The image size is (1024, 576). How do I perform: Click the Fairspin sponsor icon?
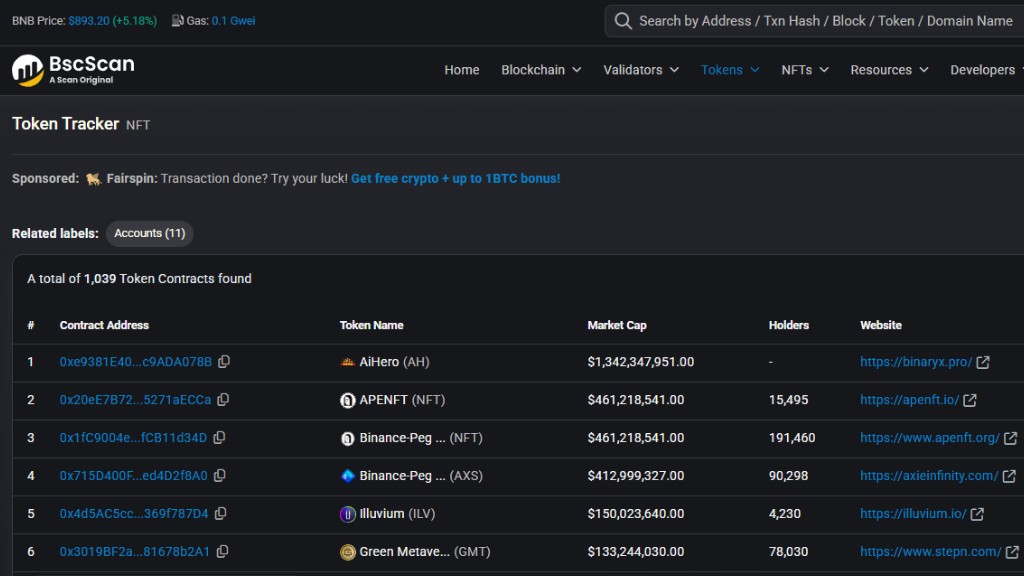point(93,179)
